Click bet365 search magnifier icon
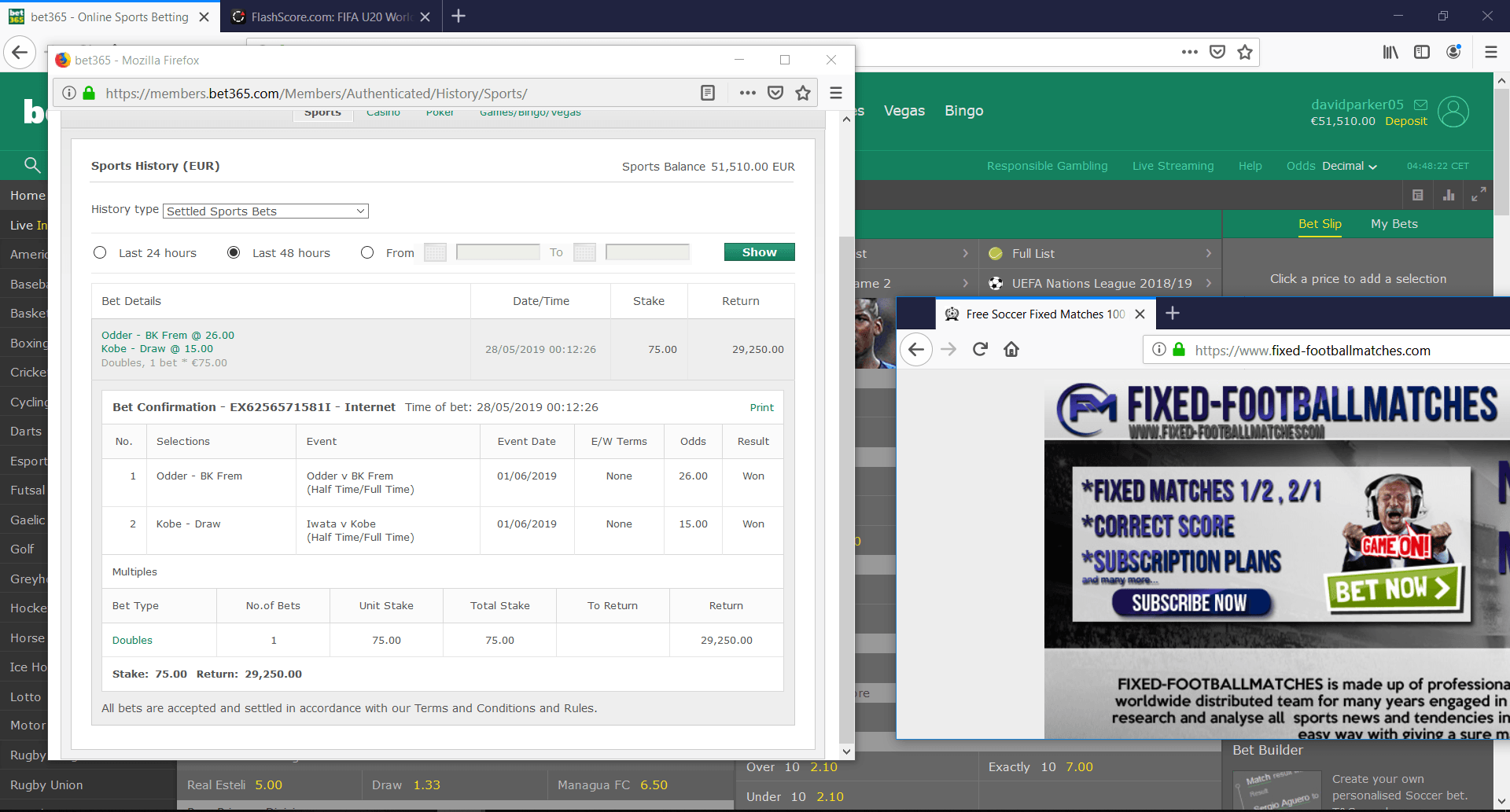This screenshot has width=1510, height=812. click(x=32, y=165)
